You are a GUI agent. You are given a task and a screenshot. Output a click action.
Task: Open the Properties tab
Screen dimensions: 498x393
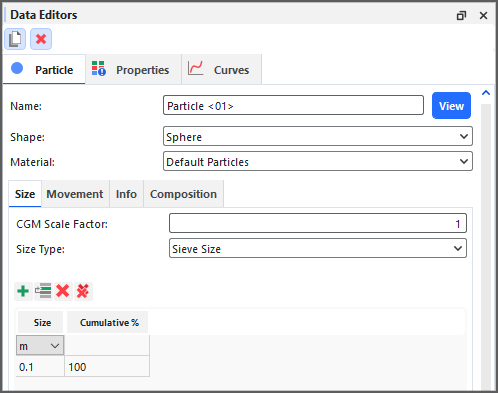[133, 70]
